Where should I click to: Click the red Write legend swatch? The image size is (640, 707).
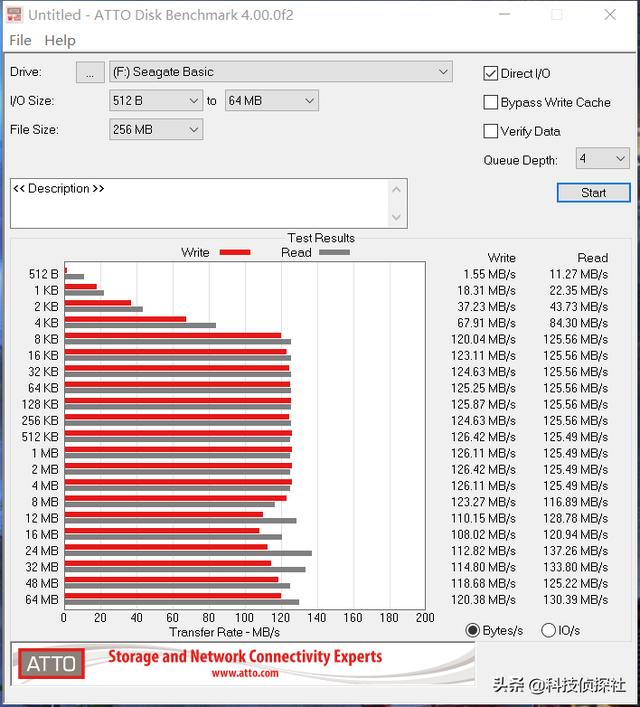coord(235,252)
